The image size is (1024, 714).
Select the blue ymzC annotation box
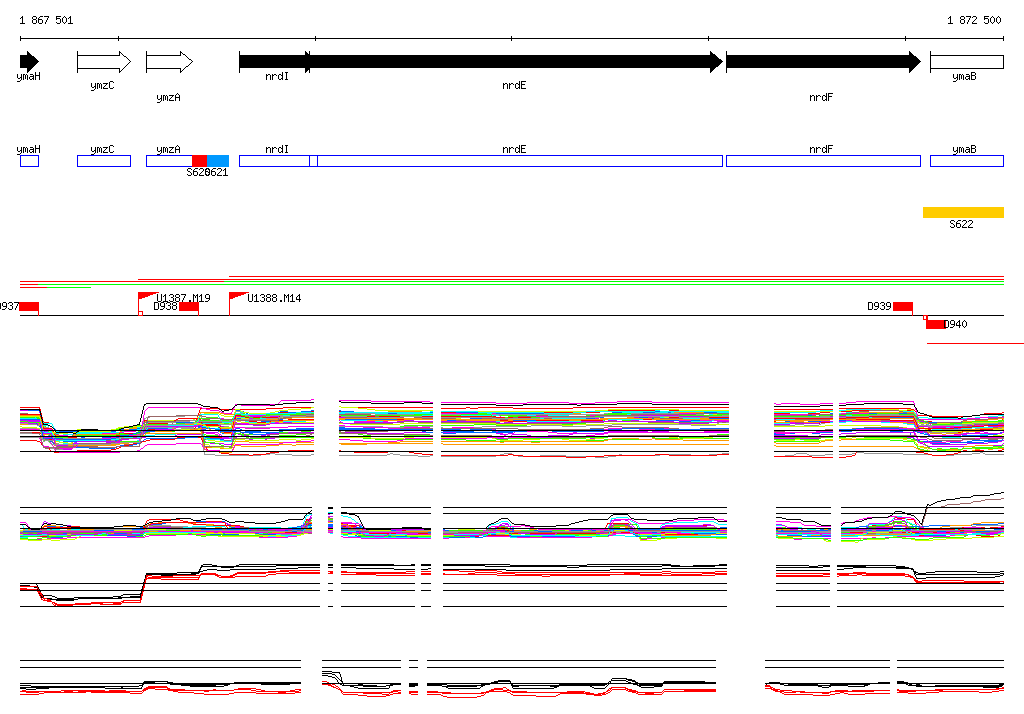coord(104,161)
